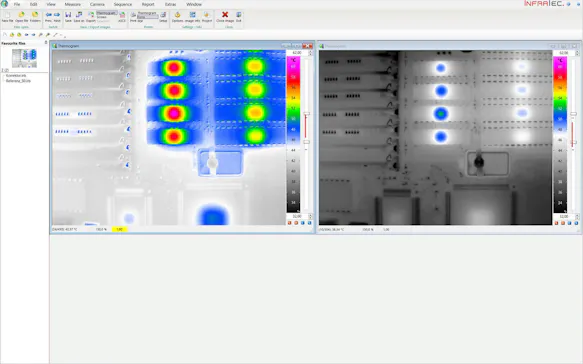Open printer Setup icon

point(163,17)
